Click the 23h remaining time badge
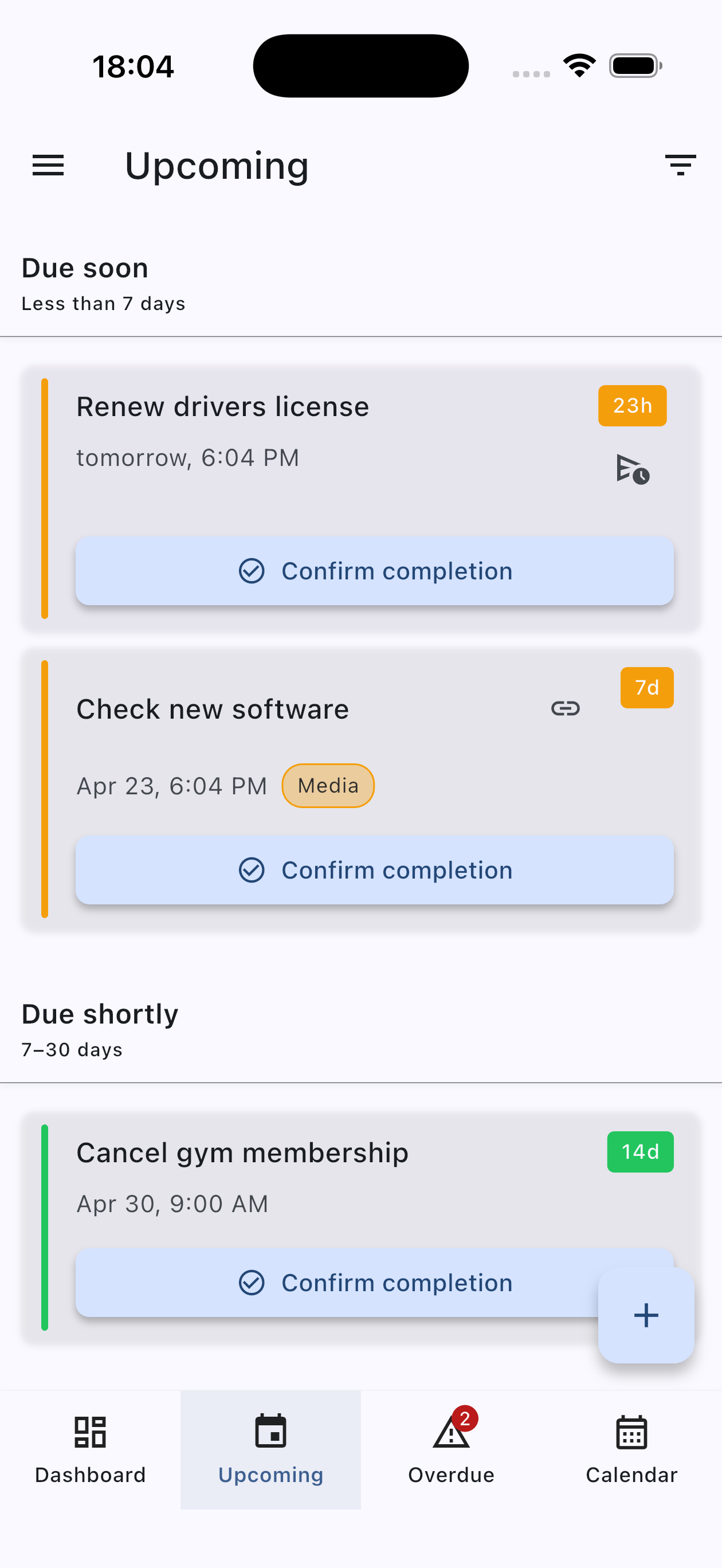The width and height of the screenshot is (722, 1568). pos(632,405)
